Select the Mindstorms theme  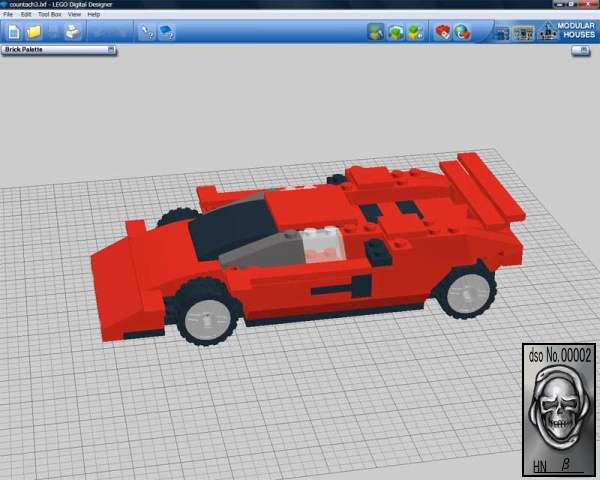[523, 33]
